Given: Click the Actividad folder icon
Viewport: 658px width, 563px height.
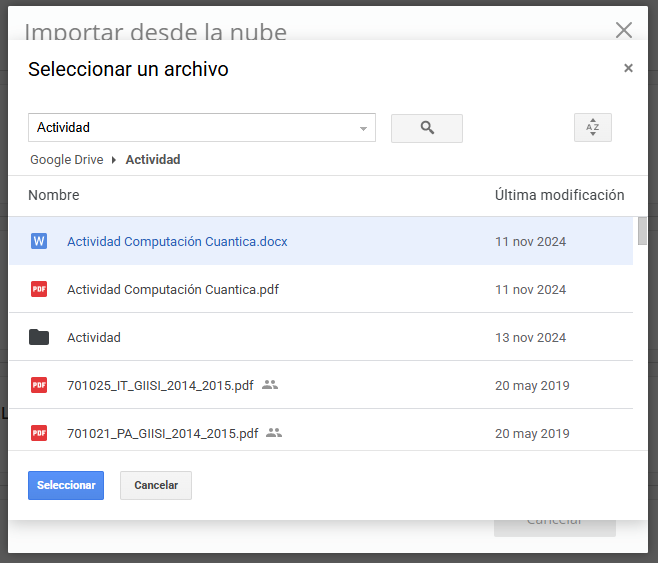Looking at the screenshot, I should 39,337.
